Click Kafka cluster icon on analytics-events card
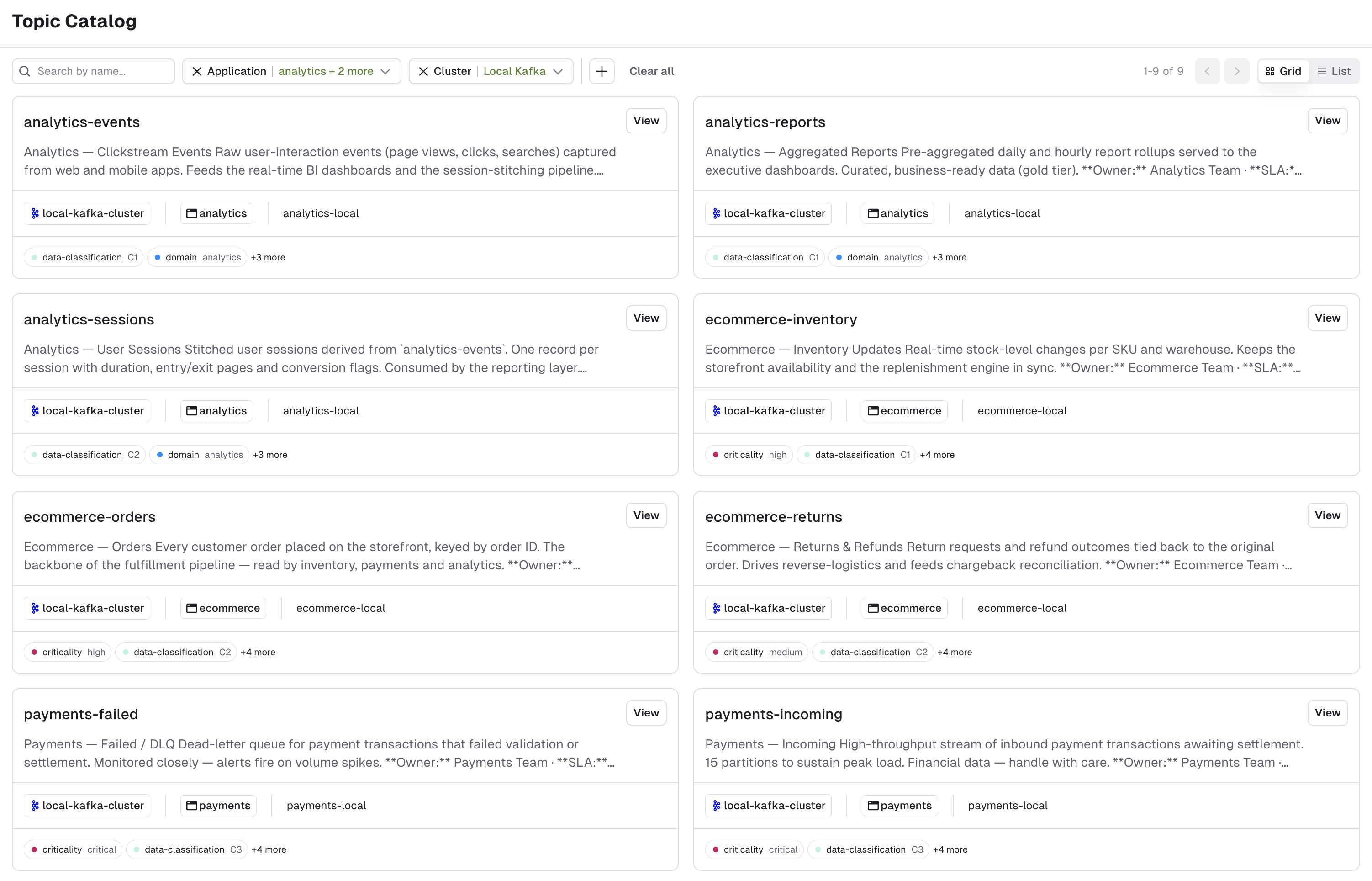1372x881 pixels. [x=35, y=213]
